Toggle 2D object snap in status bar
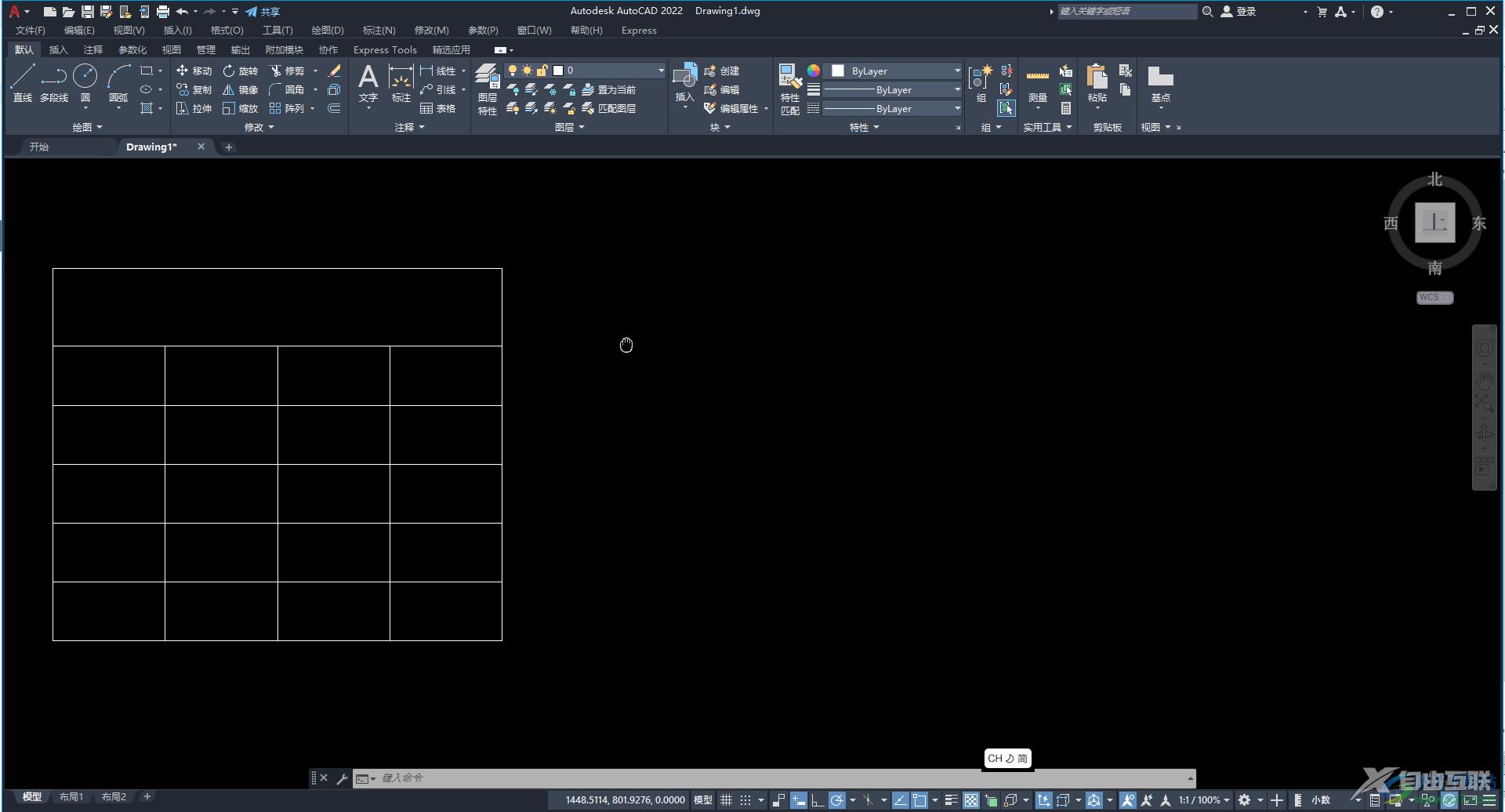1505x812 pixels. click(x=919, y=800)
